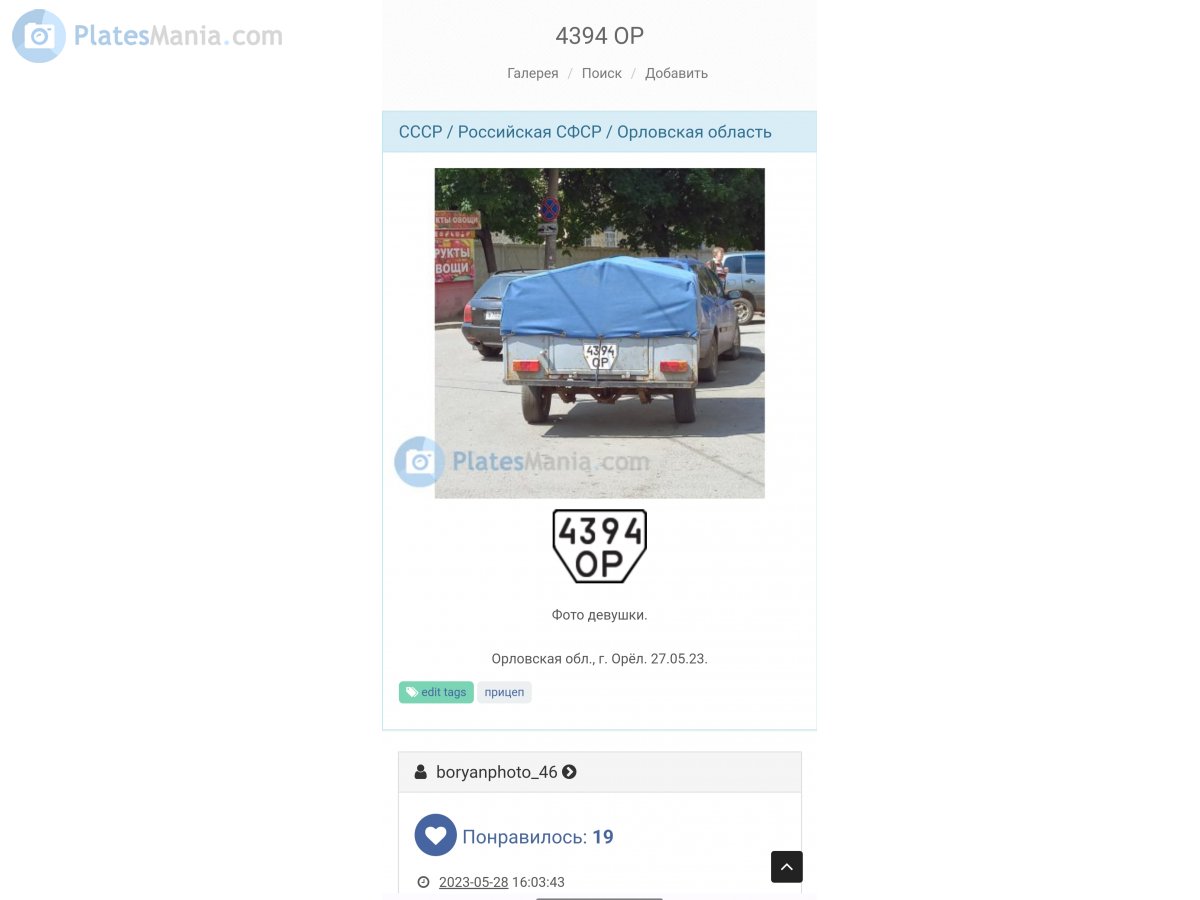The image size is (1200, 900).
Task: Click the heart like icon
Action: coord(436,835)
